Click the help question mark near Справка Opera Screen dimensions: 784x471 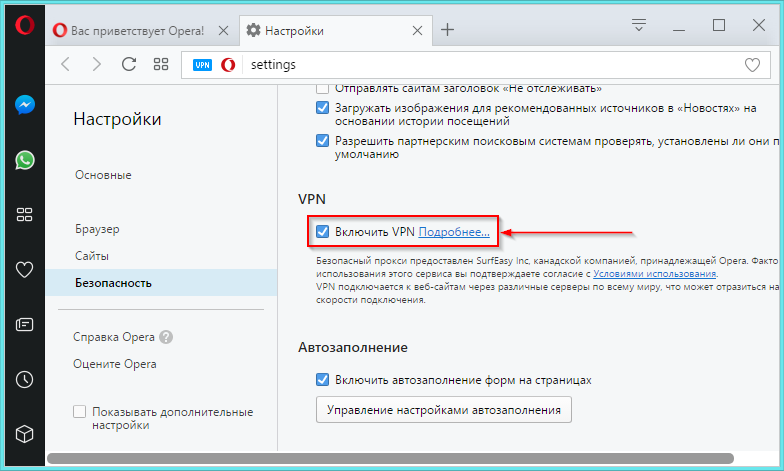click(166, 337)
